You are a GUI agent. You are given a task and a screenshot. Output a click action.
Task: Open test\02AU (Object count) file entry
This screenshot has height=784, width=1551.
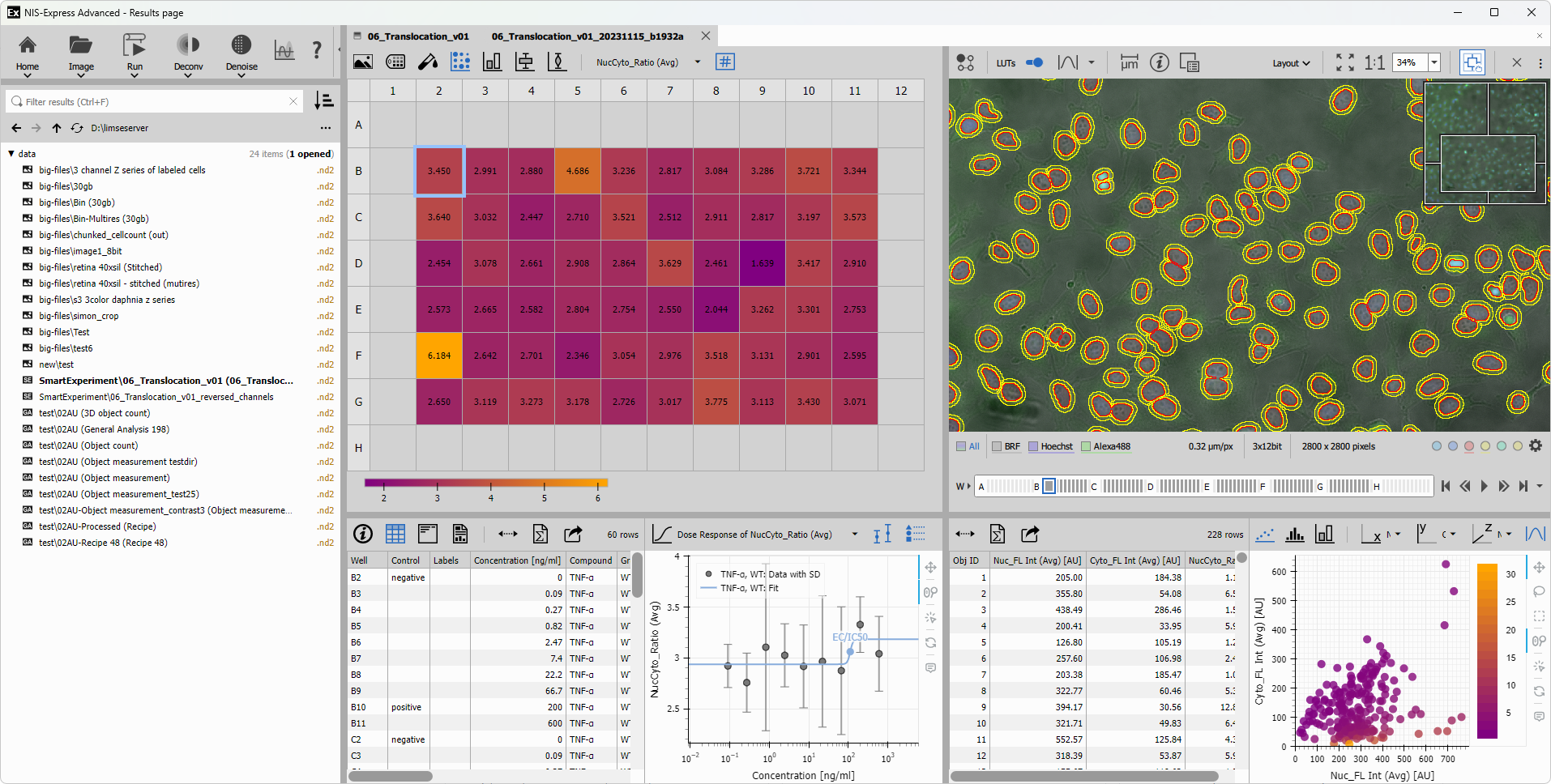(88, 445)
